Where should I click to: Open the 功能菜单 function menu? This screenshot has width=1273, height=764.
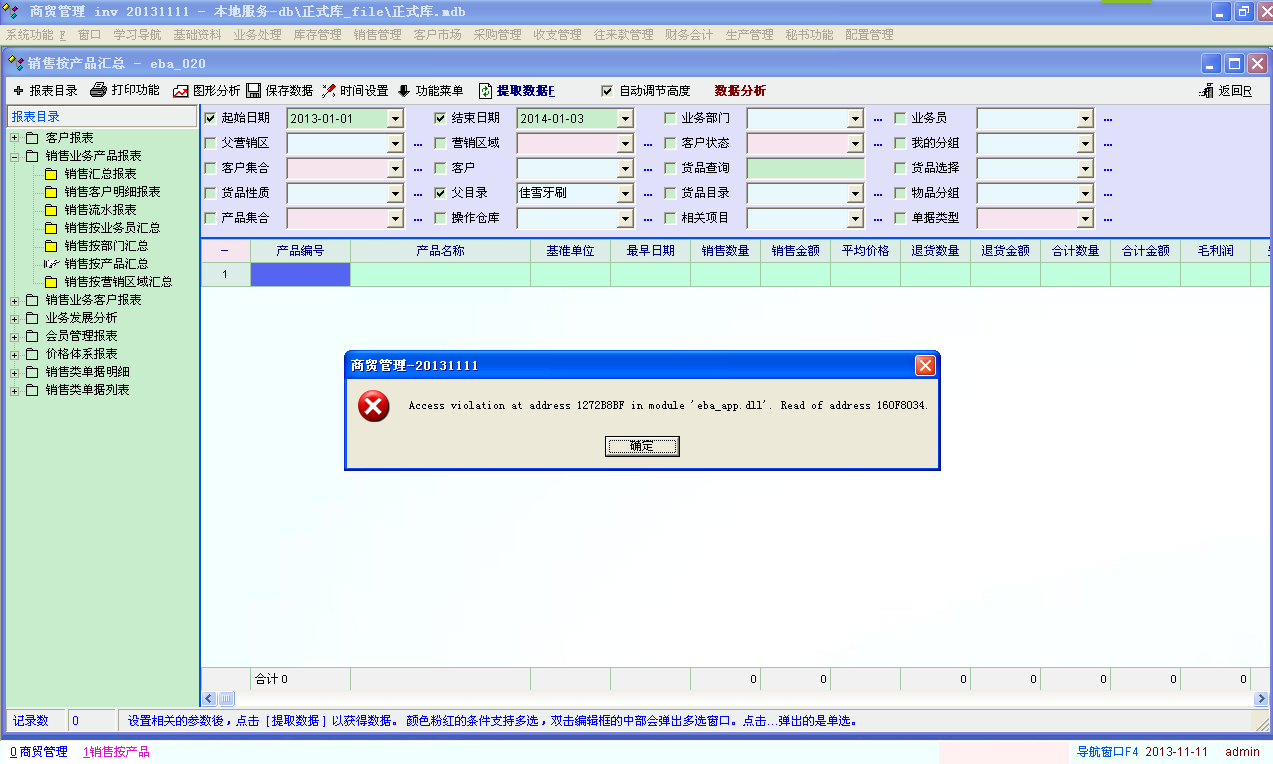coord(405,91)
